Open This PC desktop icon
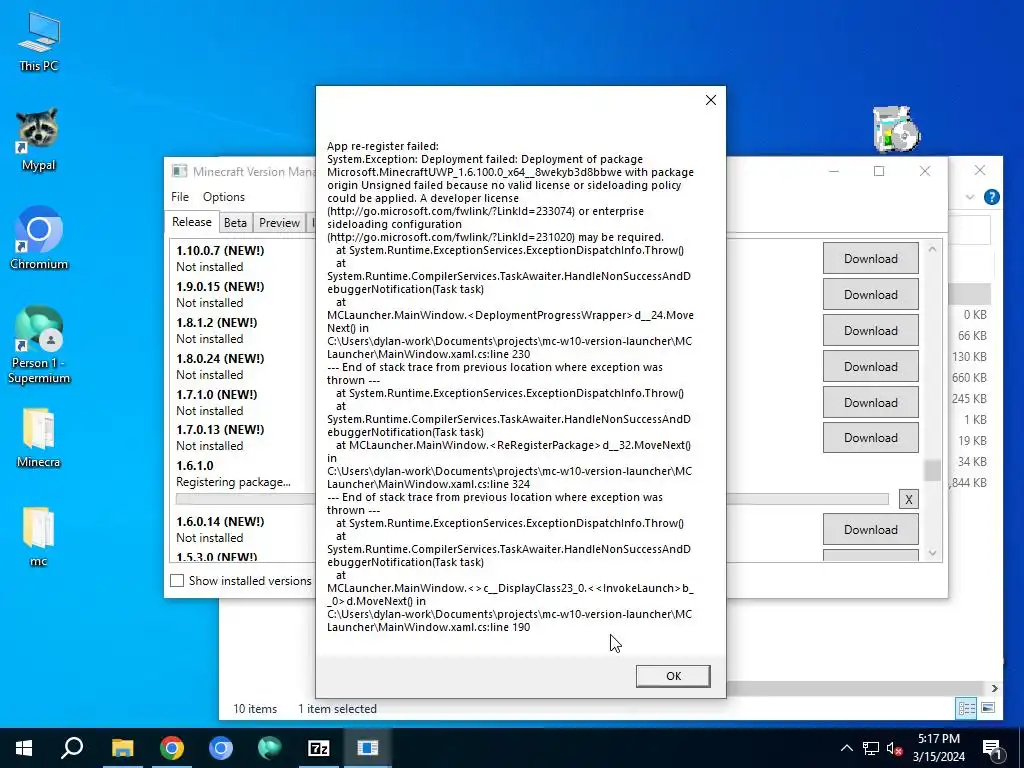 [x=39, y=41]
